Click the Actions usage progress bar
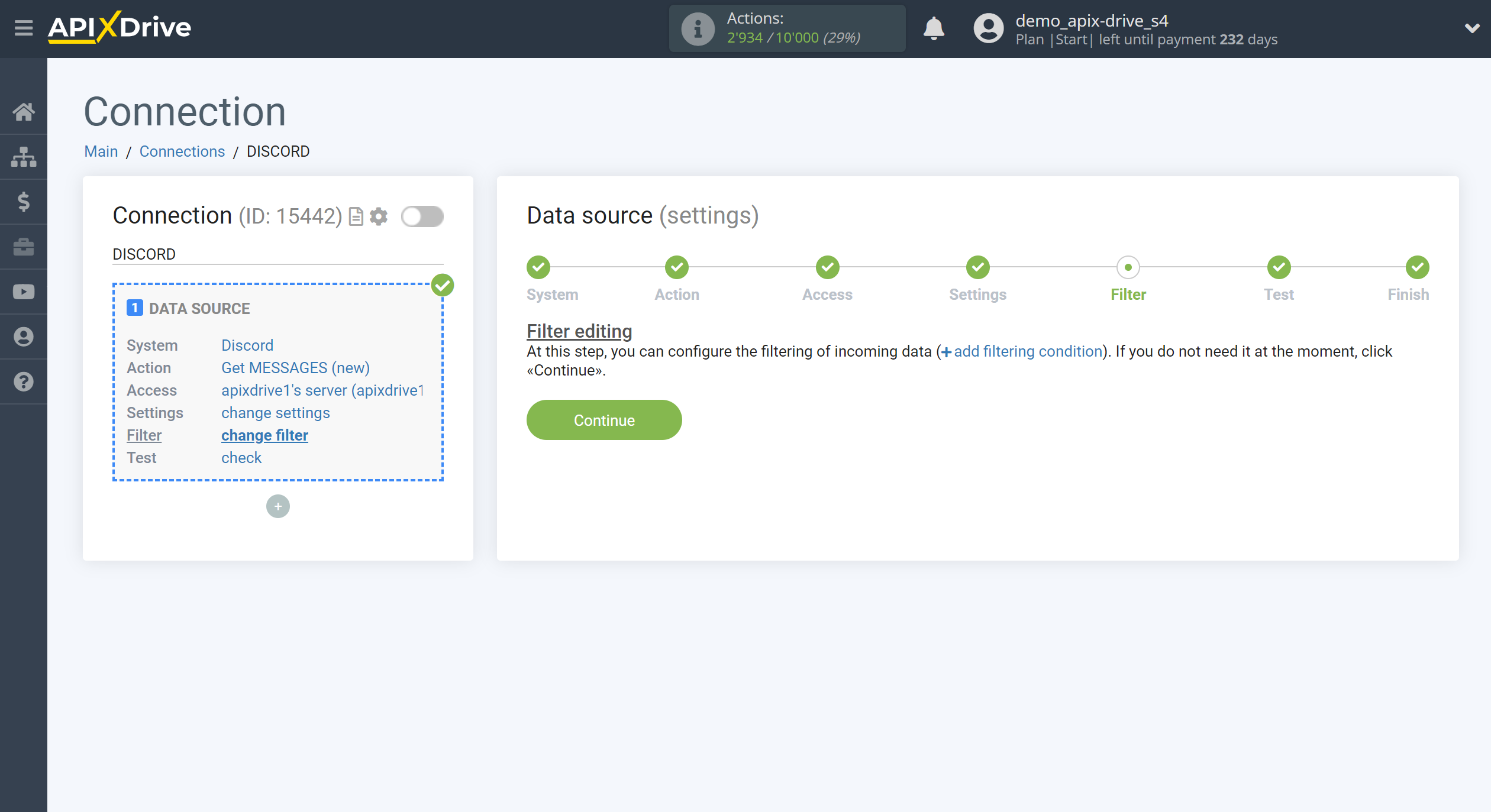 (786, 27)
